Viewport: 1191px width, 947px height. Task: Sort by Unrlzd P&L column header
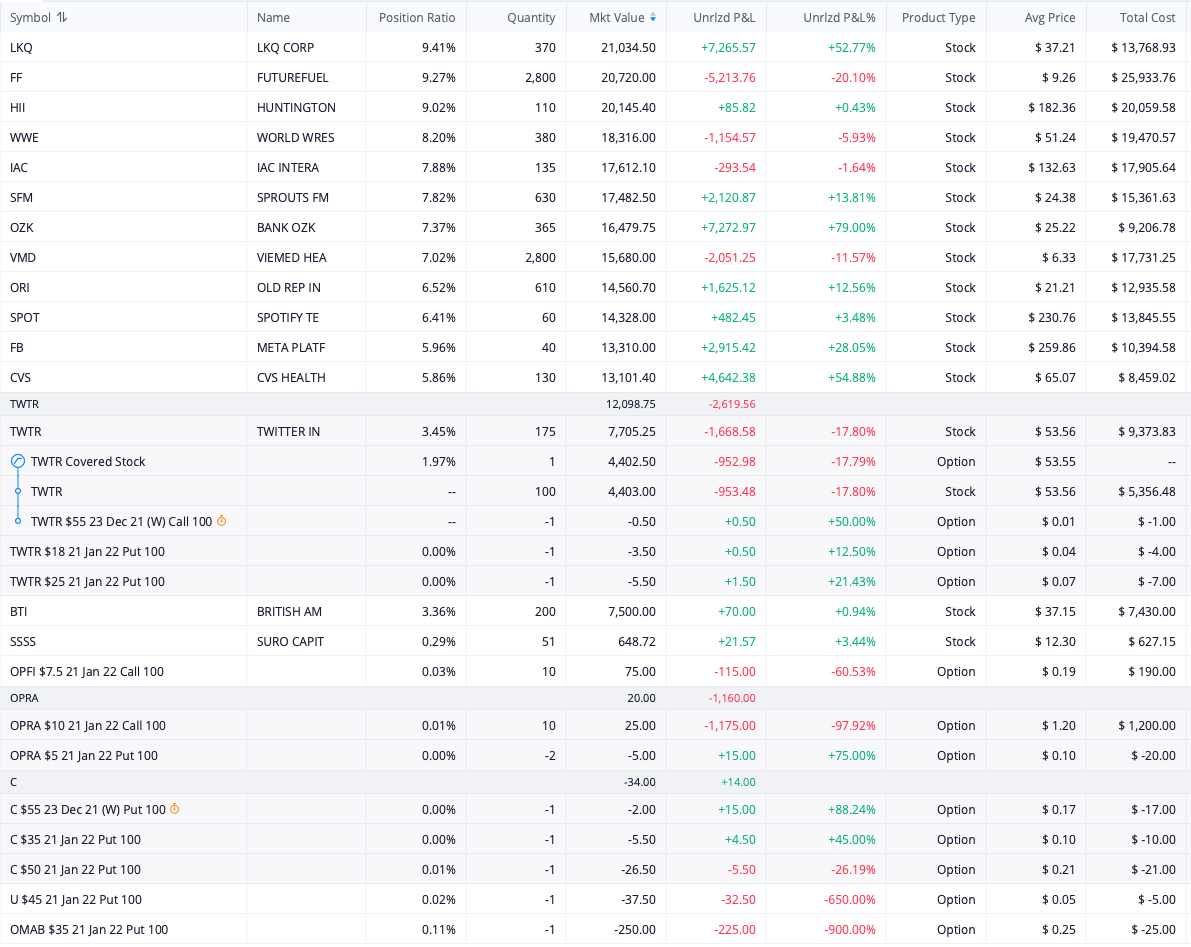[724, 17]
